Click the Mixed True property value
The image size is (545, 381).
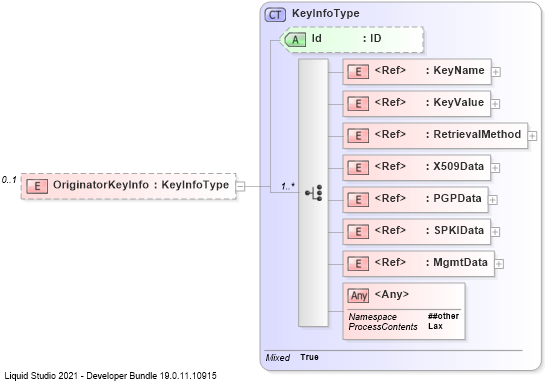tap(309, 357)
